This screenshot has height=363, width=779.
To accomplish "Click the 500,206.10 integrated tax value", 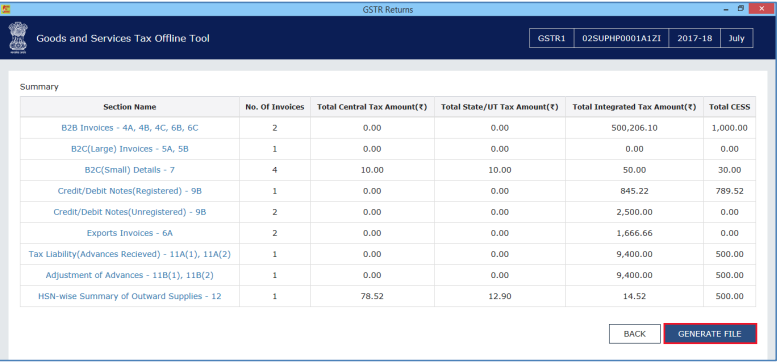I will [x=634, y=128].
